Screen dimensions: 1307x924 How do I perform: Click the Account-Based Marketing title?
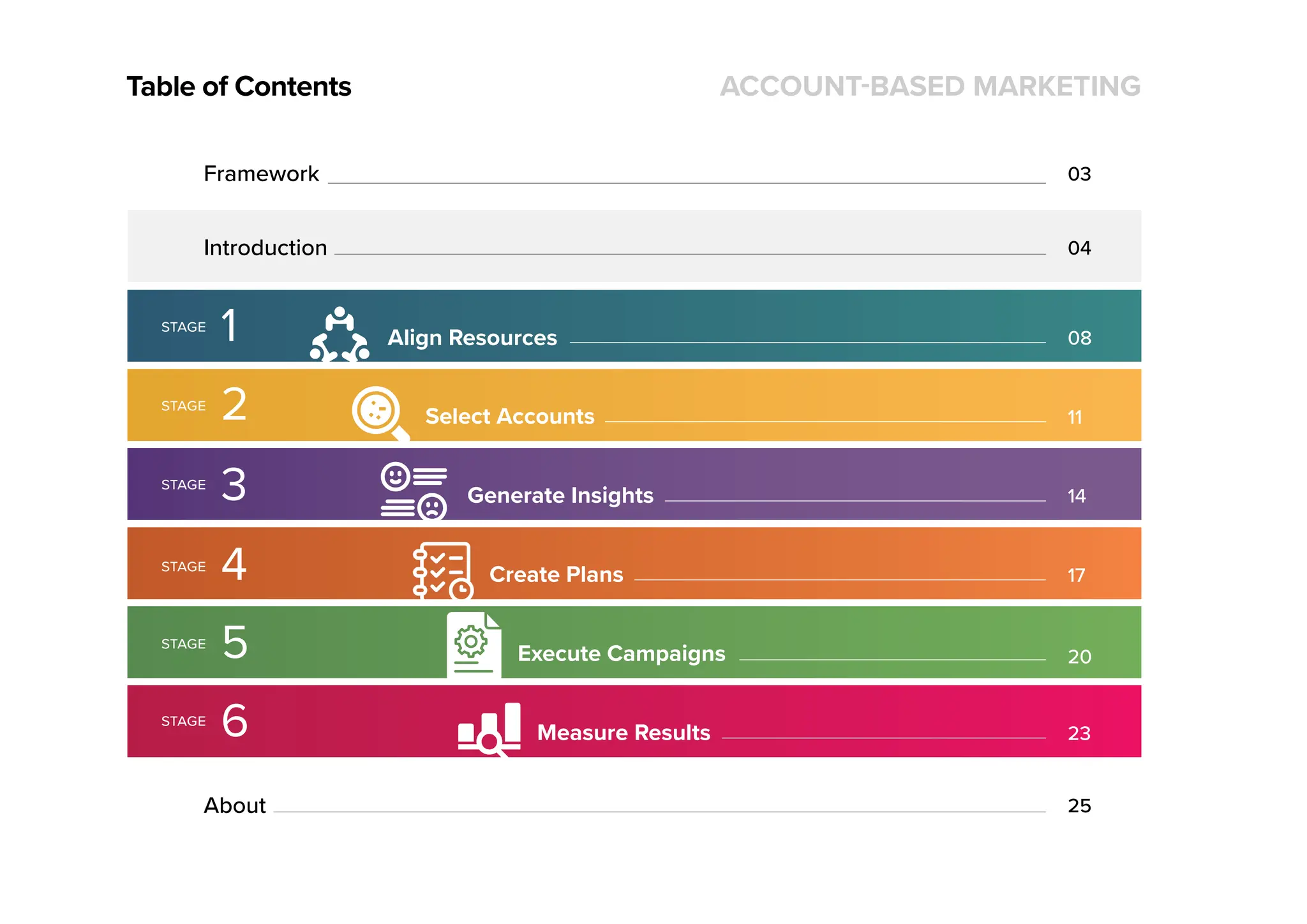point(930,87)
